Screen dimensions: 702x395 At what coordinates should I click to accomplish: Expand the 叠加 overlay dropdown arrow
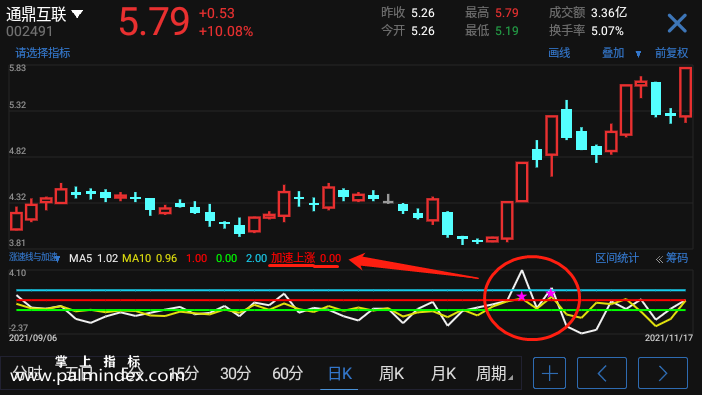(638, 54)
